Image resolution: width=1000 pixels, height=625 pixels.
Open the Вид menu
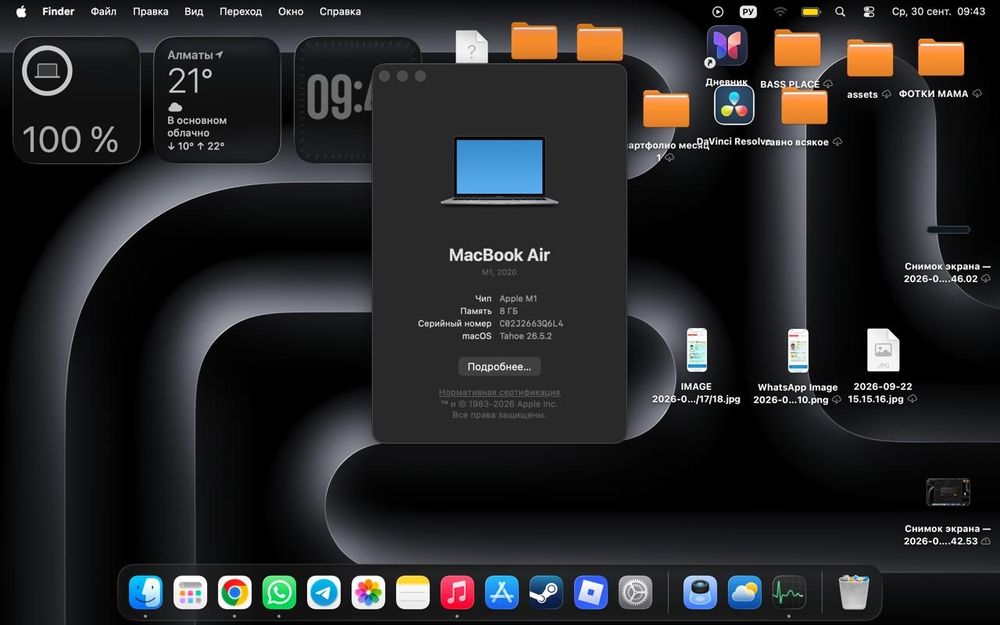click(194, 11)
